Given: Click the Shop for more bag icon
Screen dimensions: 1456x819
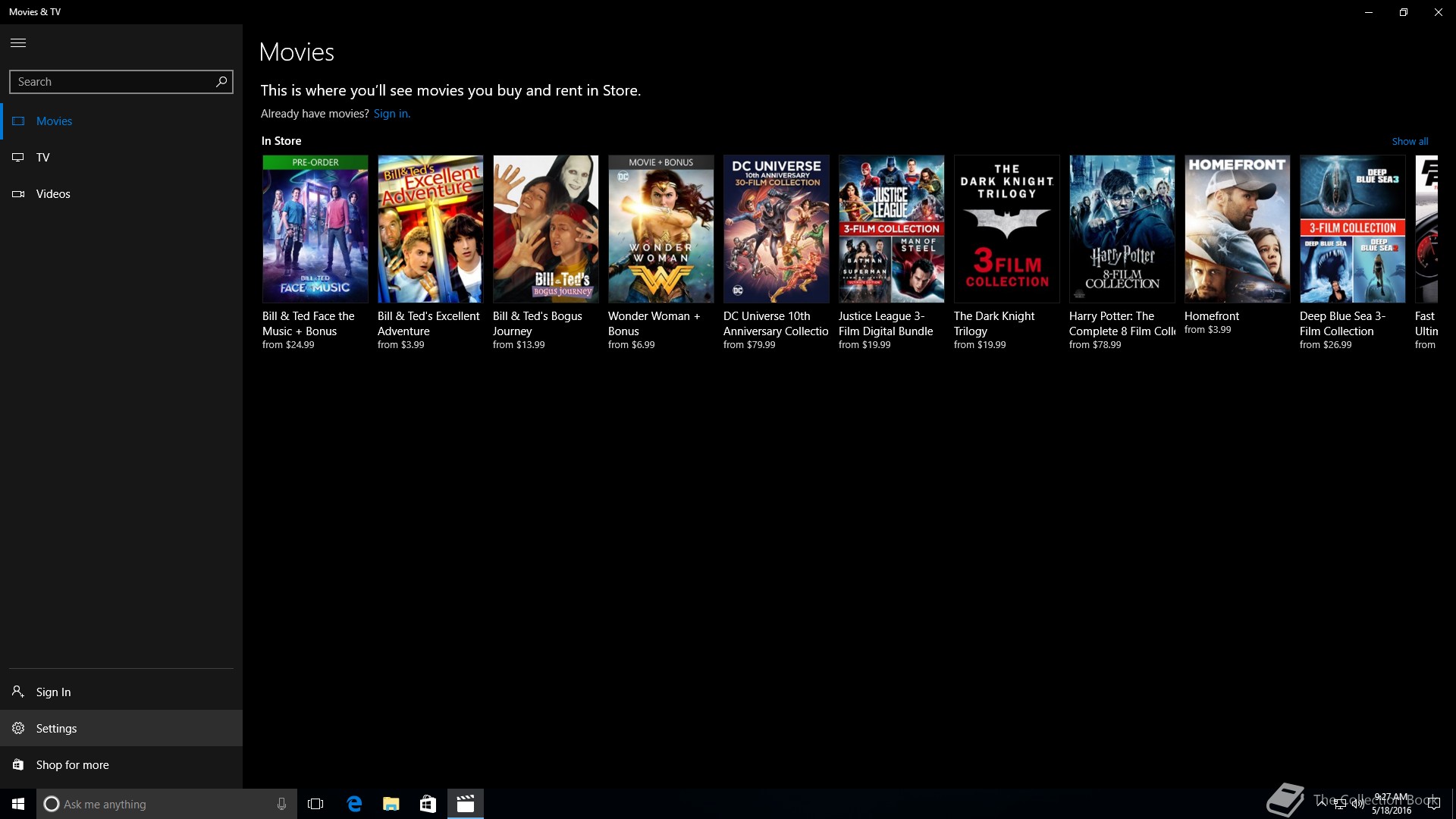Looking at the screenshot, I should [x=18, y=764].
